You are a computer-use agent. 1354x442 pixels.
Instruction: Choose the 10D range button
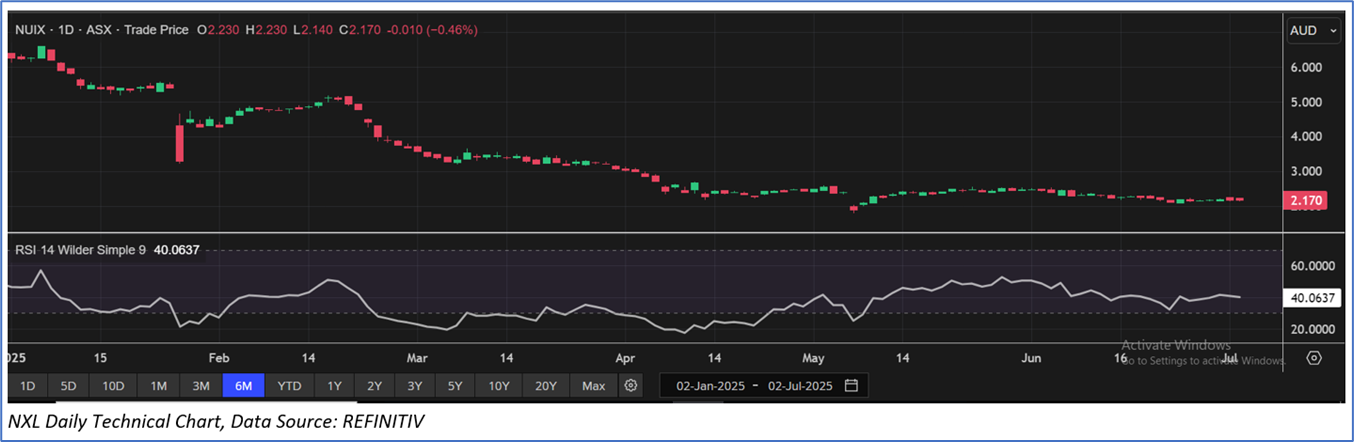pos(113,385)
